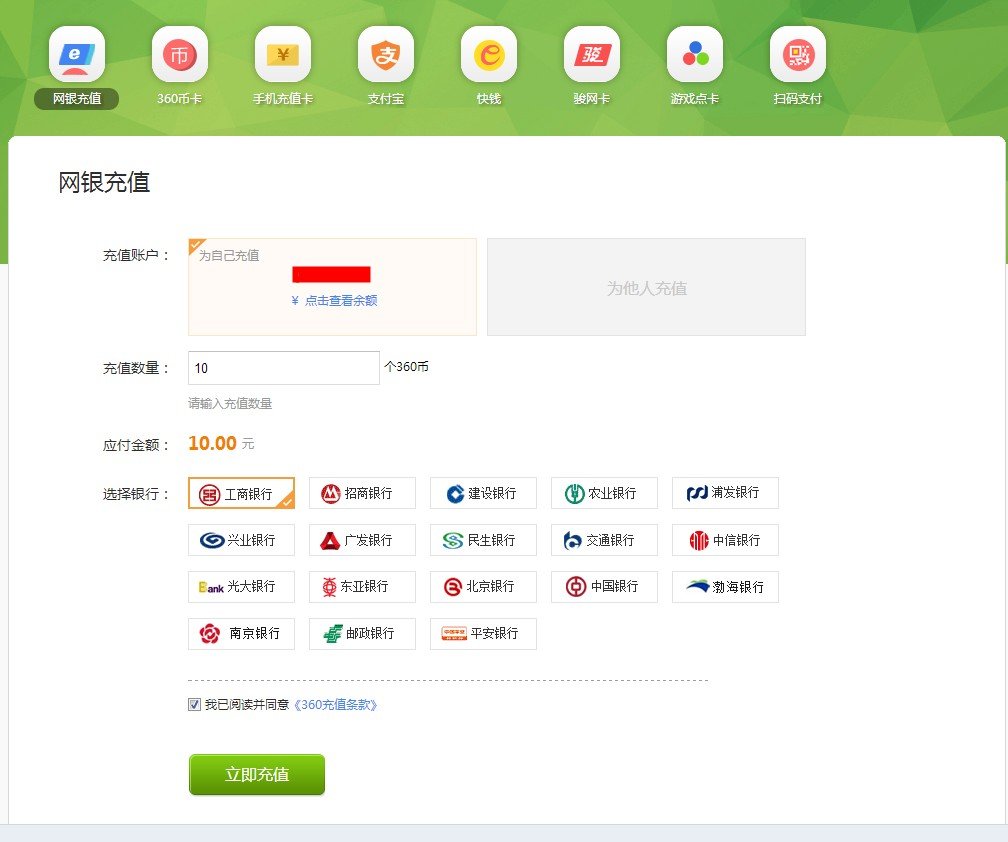The image size is (1008, 842).
Task: Switch to the 为他人充值 tab
Action: tap(646, 286)
